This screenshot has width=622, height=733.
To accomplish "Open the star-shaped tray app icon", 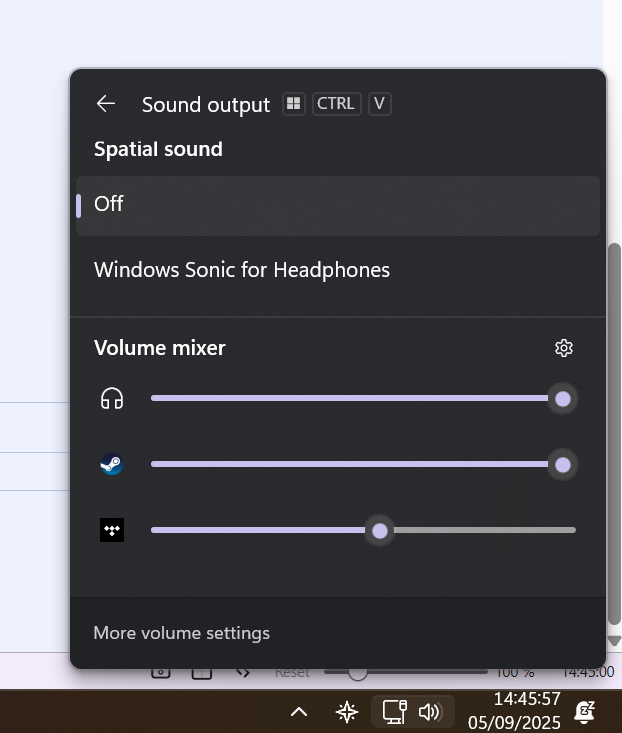I will [x=347, y=712].
